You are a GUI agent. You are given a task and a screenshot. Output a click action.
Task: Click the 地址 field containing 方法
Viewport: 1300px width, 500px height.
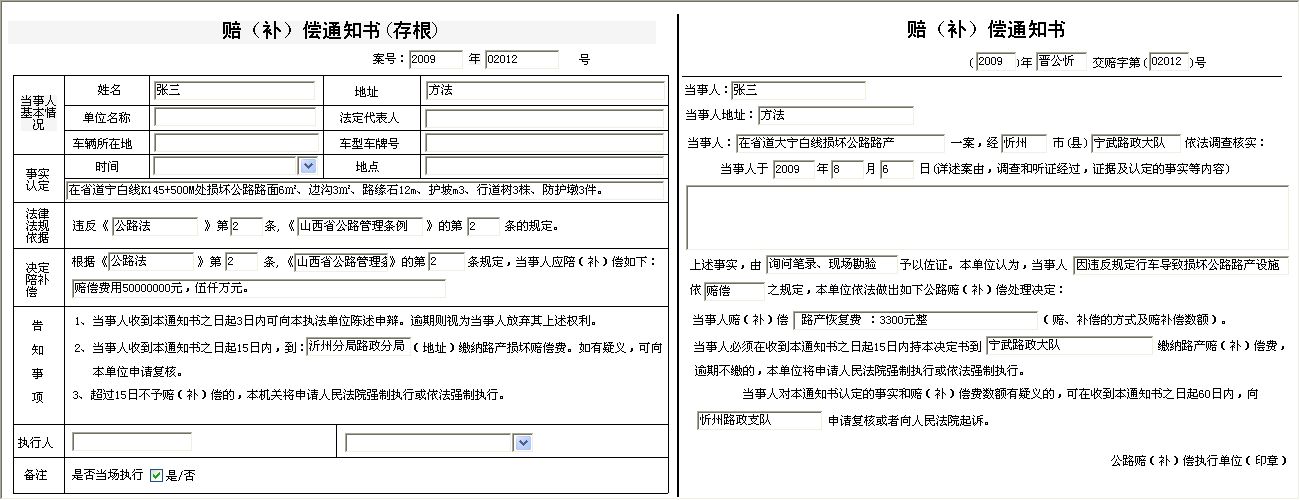tap(544, 90)
